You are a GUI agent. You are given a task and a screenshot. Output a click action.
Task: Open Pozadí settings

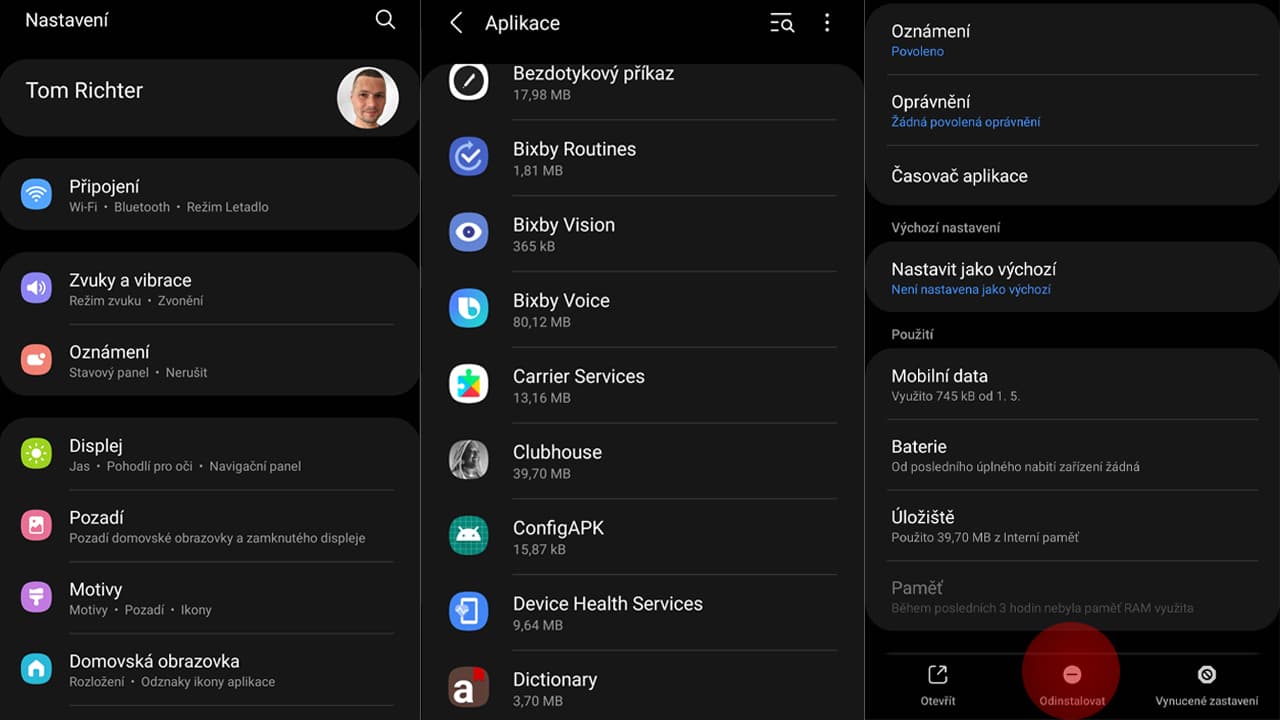[x=210, y=526]
